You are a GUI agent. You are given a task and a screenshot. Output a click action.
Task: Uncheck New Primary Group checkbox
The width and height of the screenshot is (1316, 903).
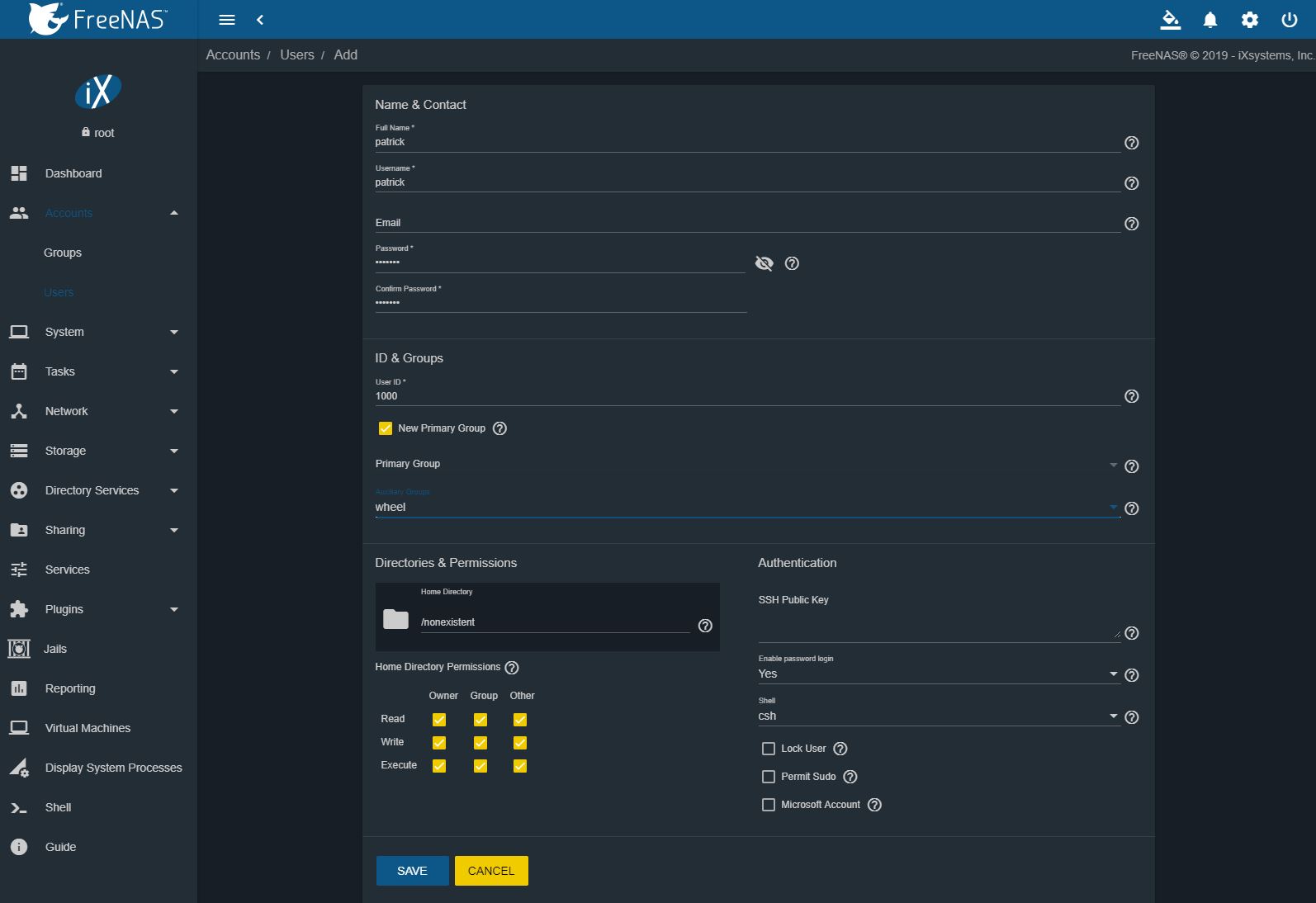tap(386, 428)
